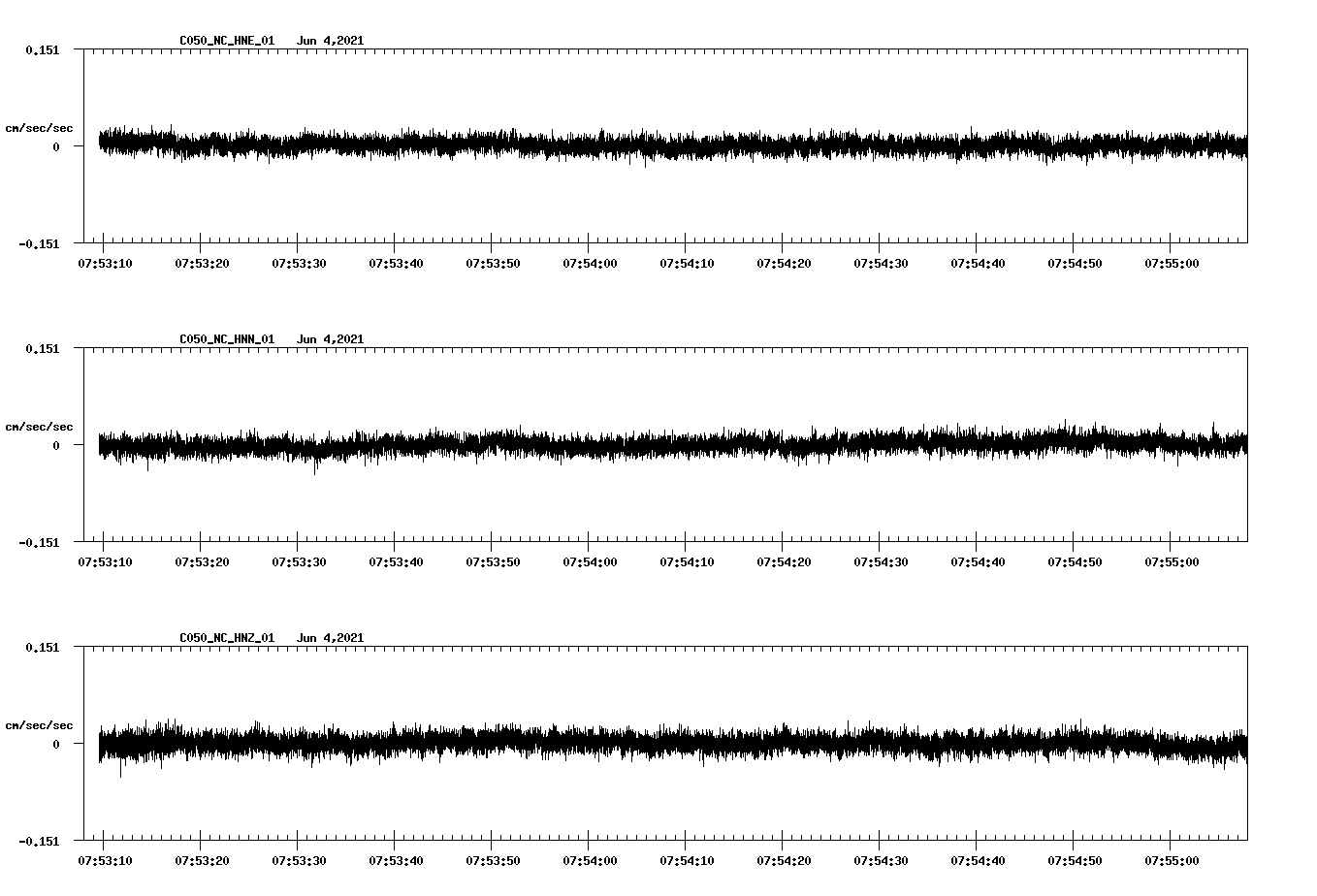Click the 07:54:50 time label under the HNZ plot
The width and height of the screenshot is (1317, 896).
(x=1075, y=861)
